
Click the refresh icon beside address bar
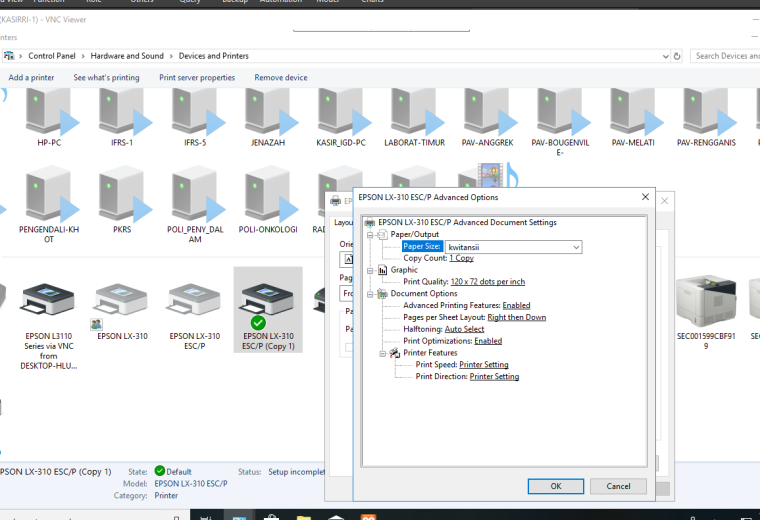(x=677, y=56)
